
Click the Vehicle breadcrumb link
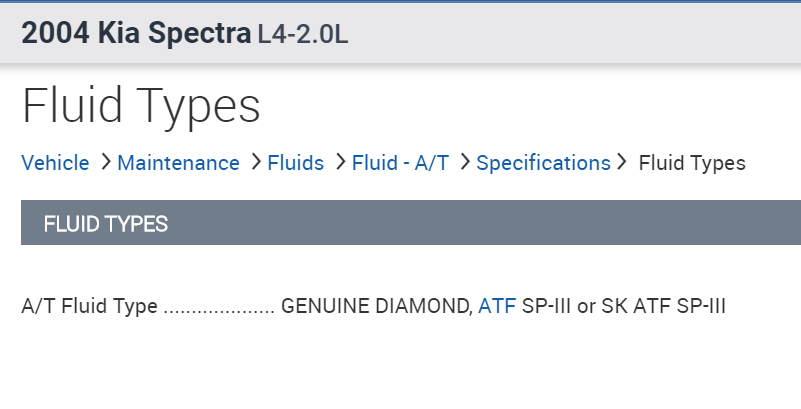[55, 163]
